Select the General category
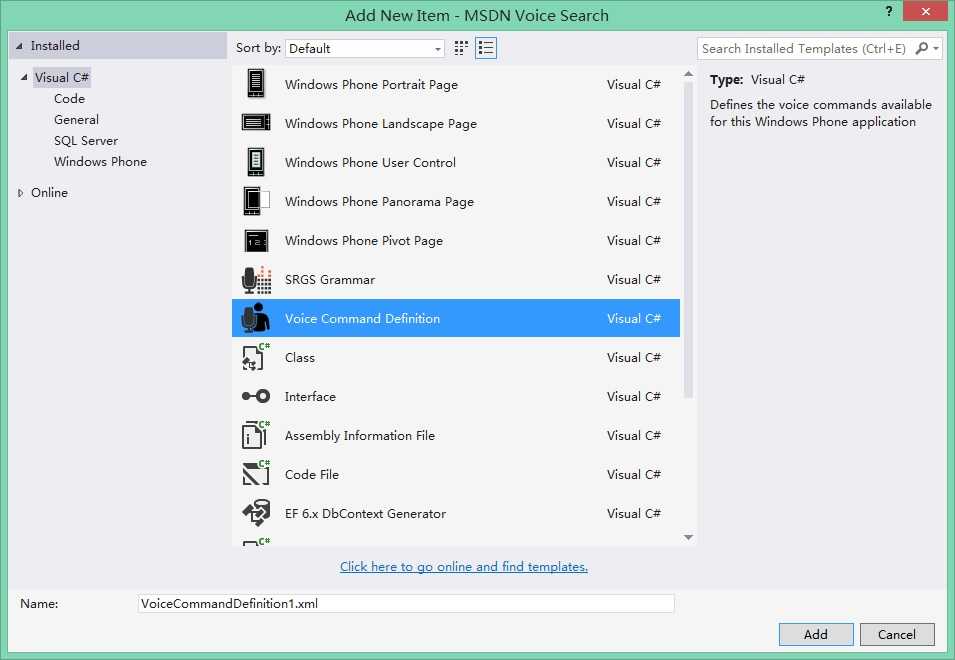This screenshot has width=955, height=660. pyautogui.click(x=76, y=119)
